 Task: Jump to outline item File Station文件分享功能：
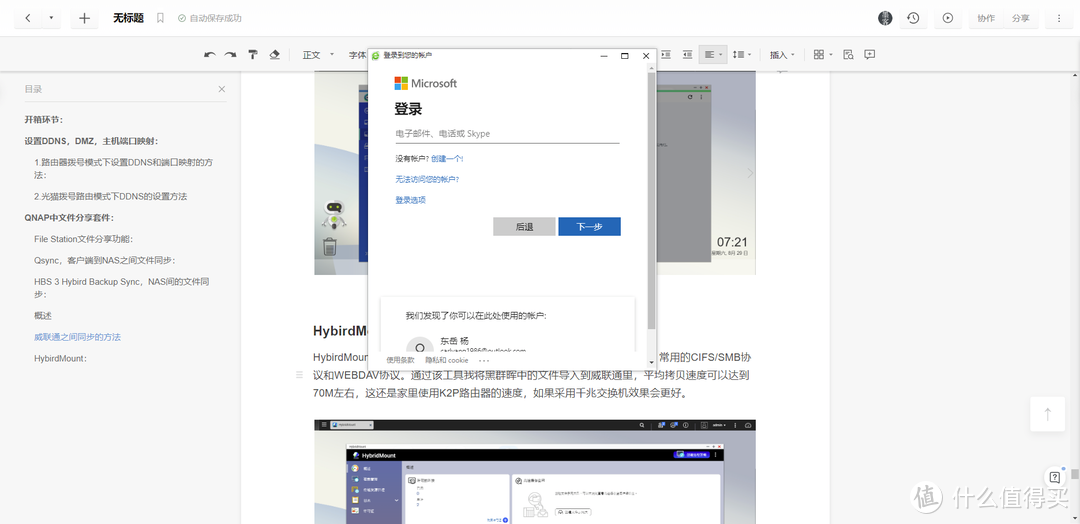point(83,239)
